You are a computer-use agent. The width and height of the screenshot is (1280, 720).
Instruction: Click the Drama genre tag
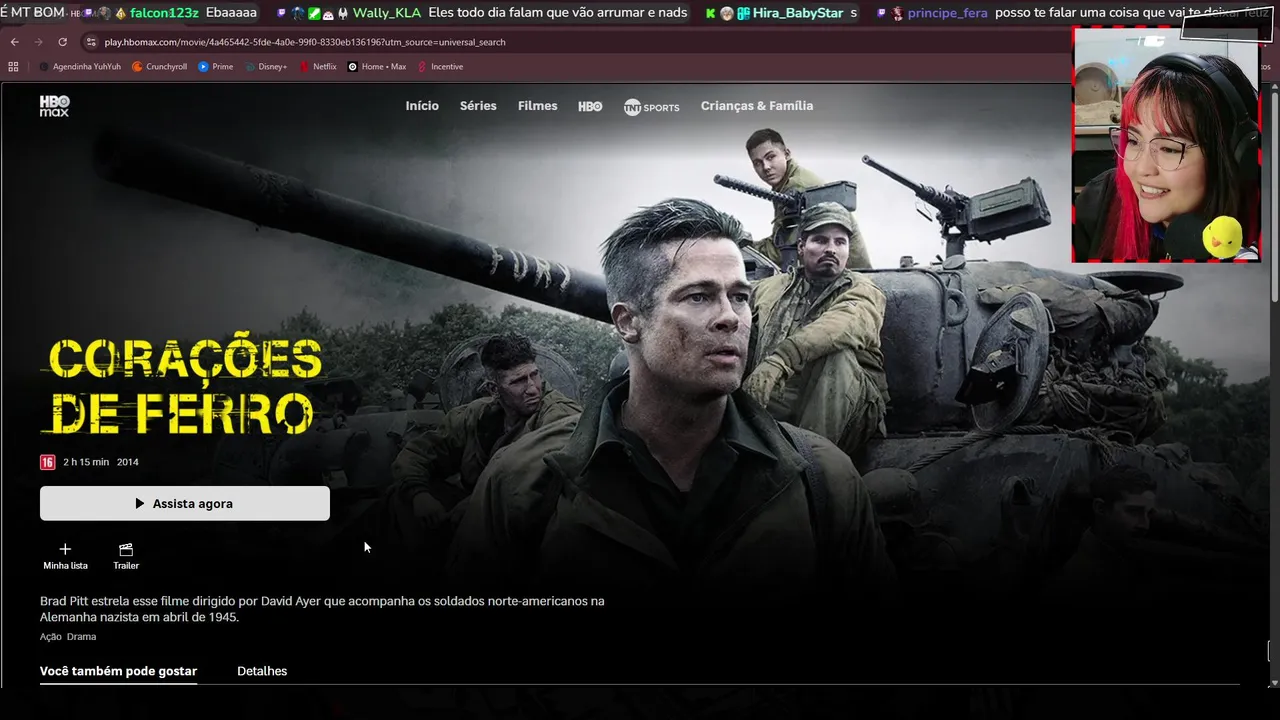[82, 637]
